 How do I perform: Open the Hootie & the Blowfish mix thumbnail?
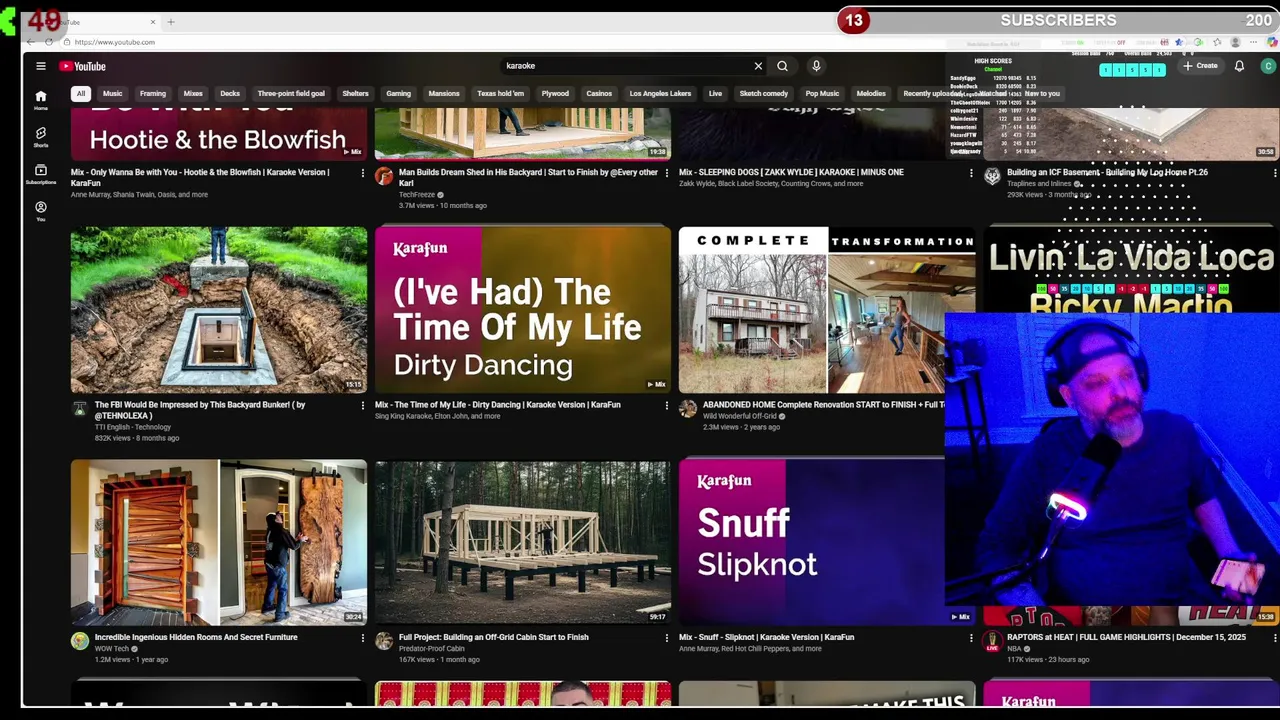click(x=219, y=135)
